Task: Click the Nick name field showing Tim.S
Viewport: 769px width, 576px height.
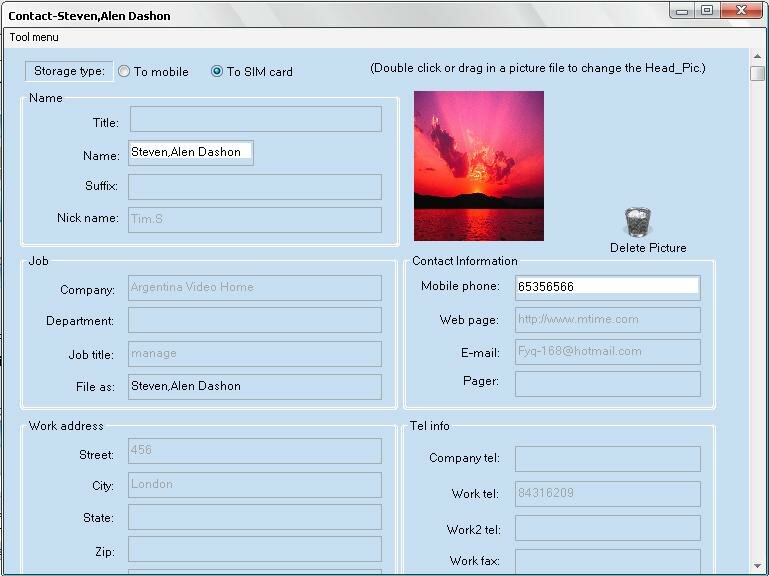Action: pyautogui.click(x=255, y=220)
